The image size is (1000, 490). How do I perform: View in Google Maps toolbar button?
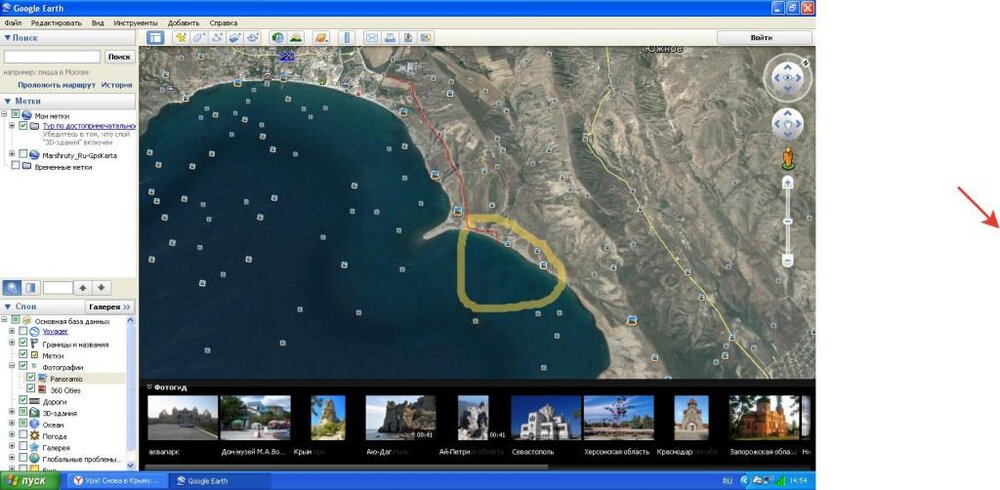click(x=425, y=38)
